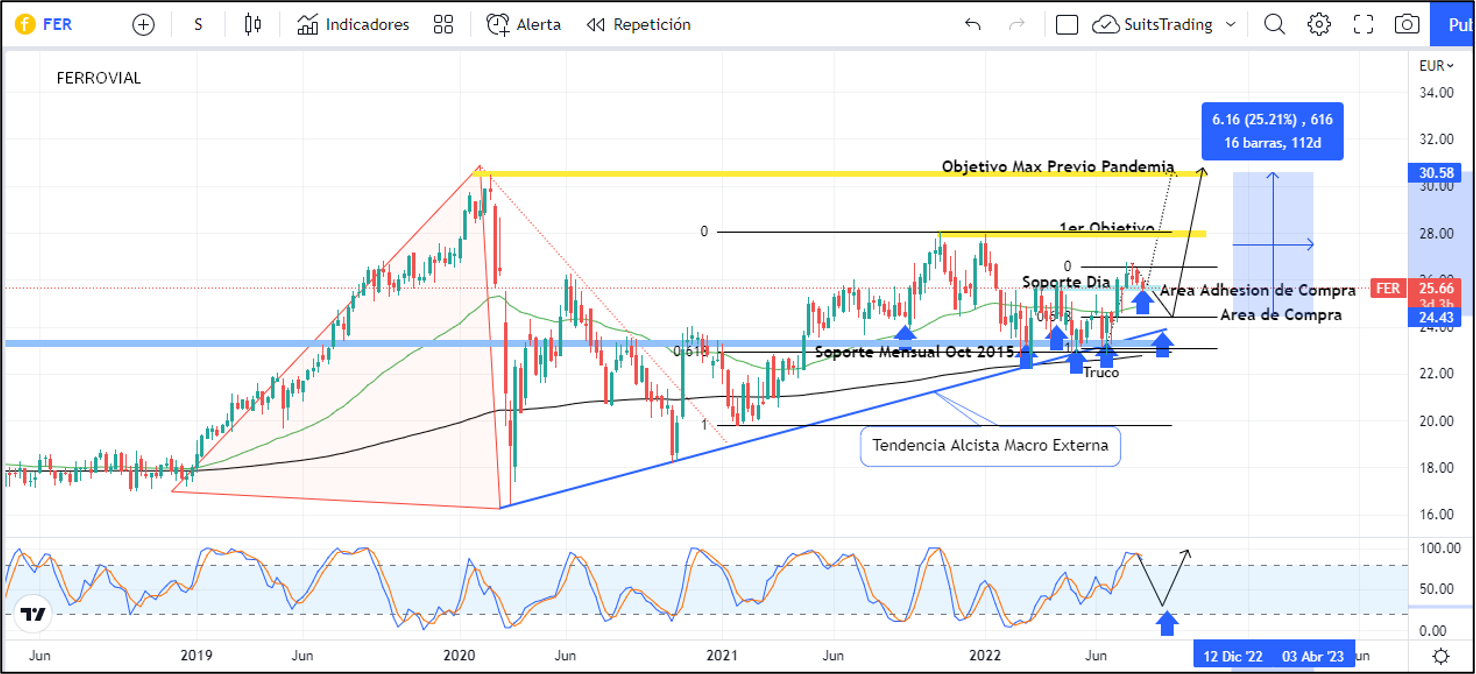Take a chart snapshot with camera icon
Screen dimensions: 1476x674
pos(1407,25)
